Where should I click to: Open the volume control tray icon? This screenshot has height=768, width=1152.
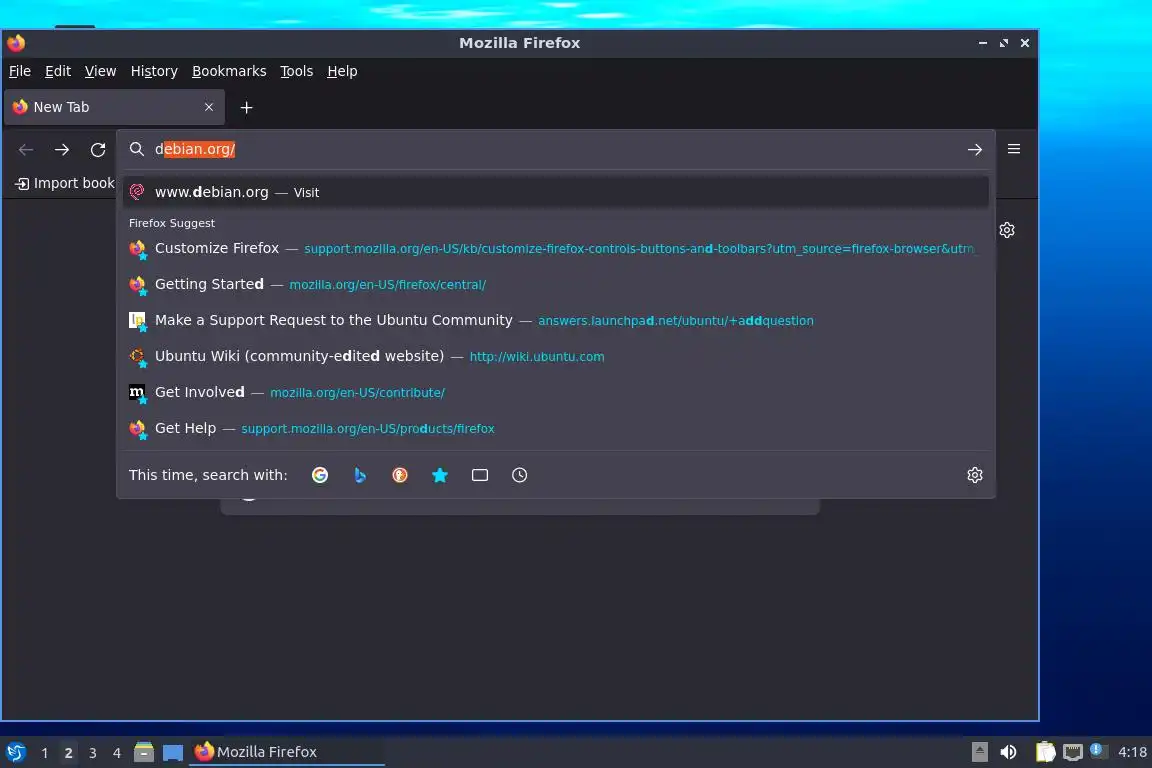(x=1008, y=752)
